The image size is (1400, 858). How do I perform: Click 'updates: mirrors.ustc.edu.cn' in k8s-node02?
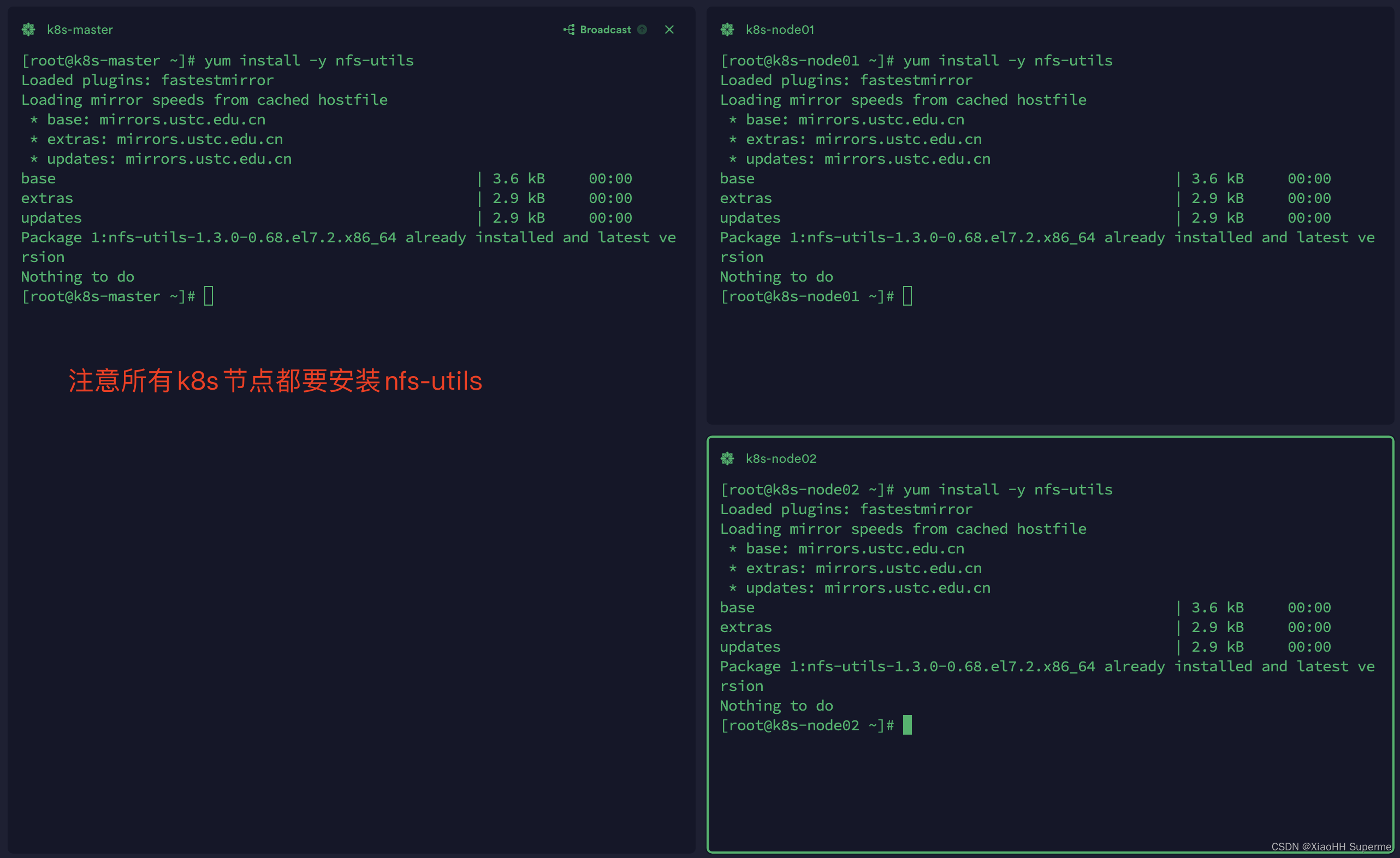click(868, 588)
